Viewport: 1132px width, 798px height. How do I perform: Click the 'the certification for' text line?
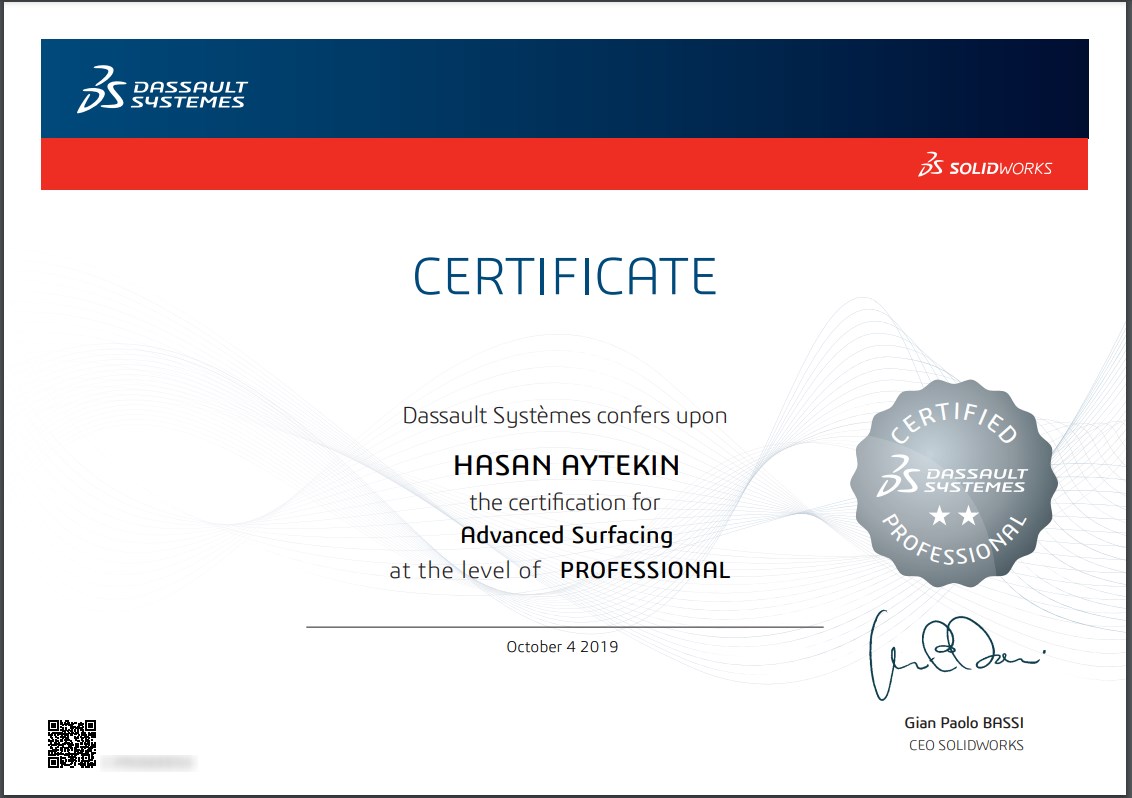565,501
